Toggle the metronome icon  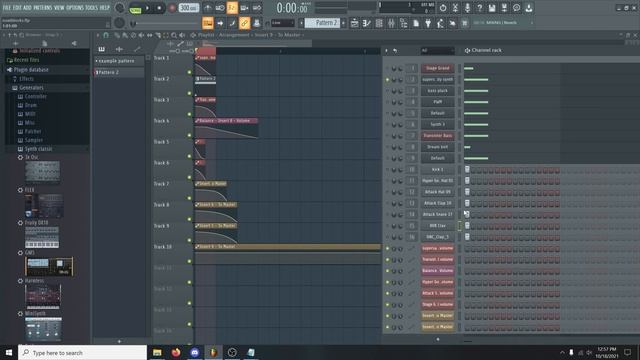[x=207, y=8]
